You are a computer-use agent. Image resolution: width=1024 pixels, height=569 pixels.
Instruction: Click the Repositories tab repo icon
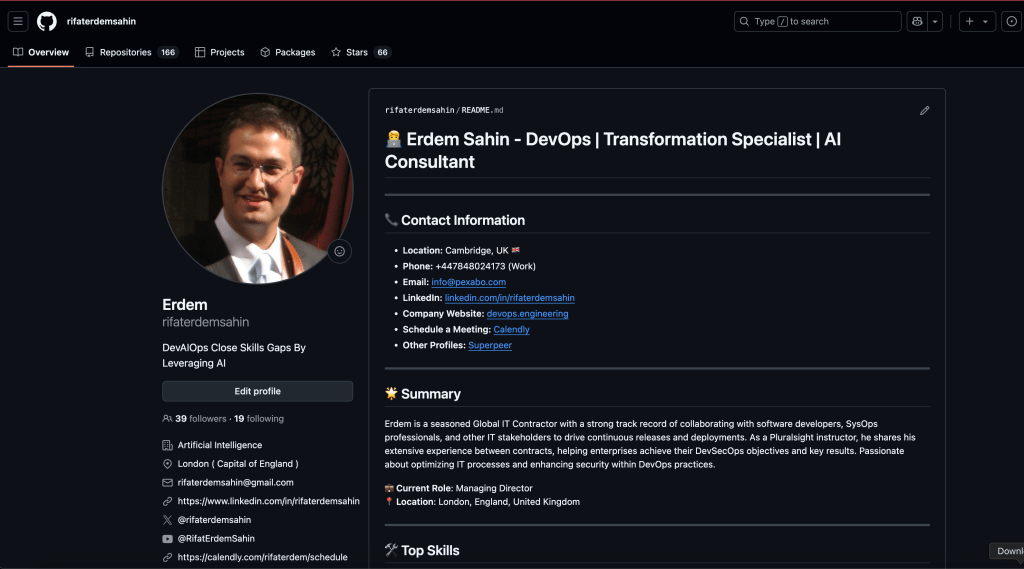[x=89, y=52]
